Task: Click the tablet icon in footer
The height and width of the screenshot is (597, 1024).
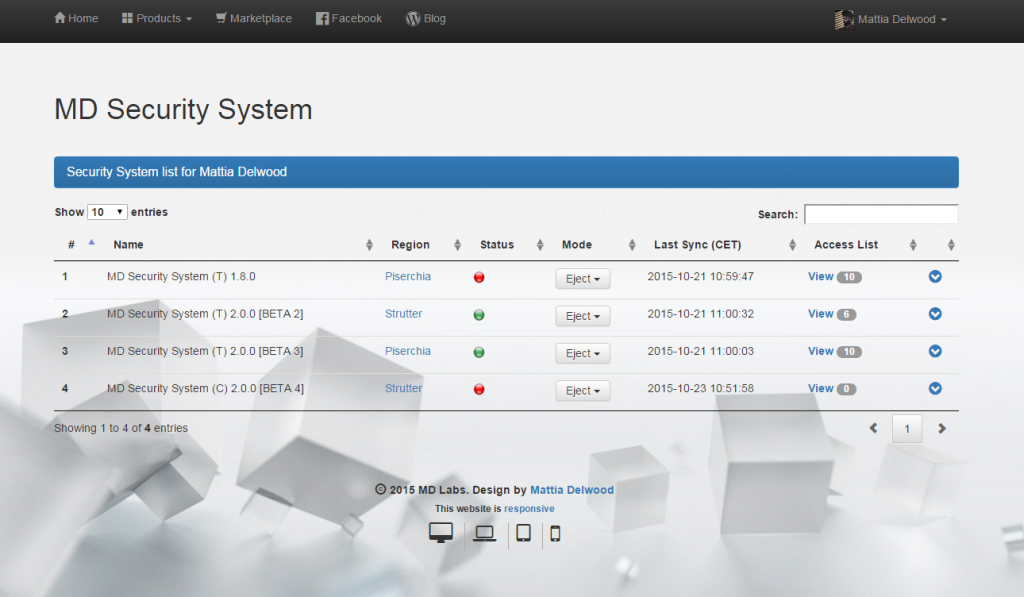Action: (523, 533)
